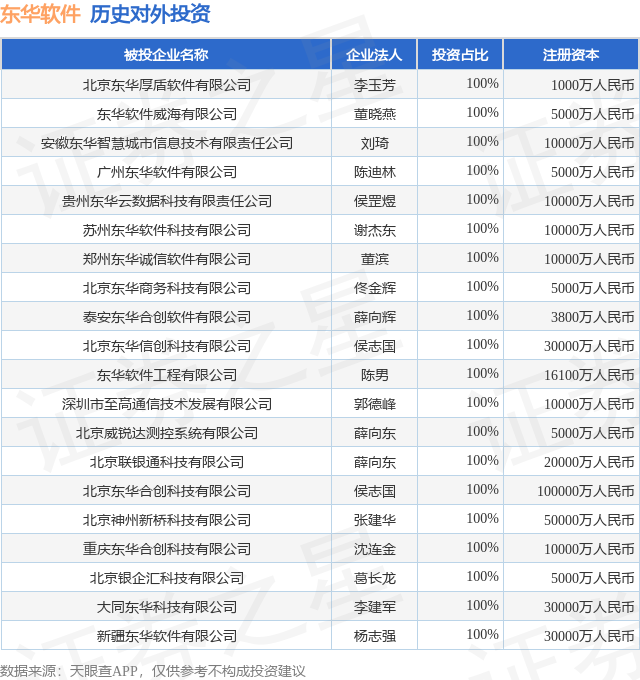Click 100% in 东华软件威海有限公司 row
640x680 pixels.
pos(482,112)
